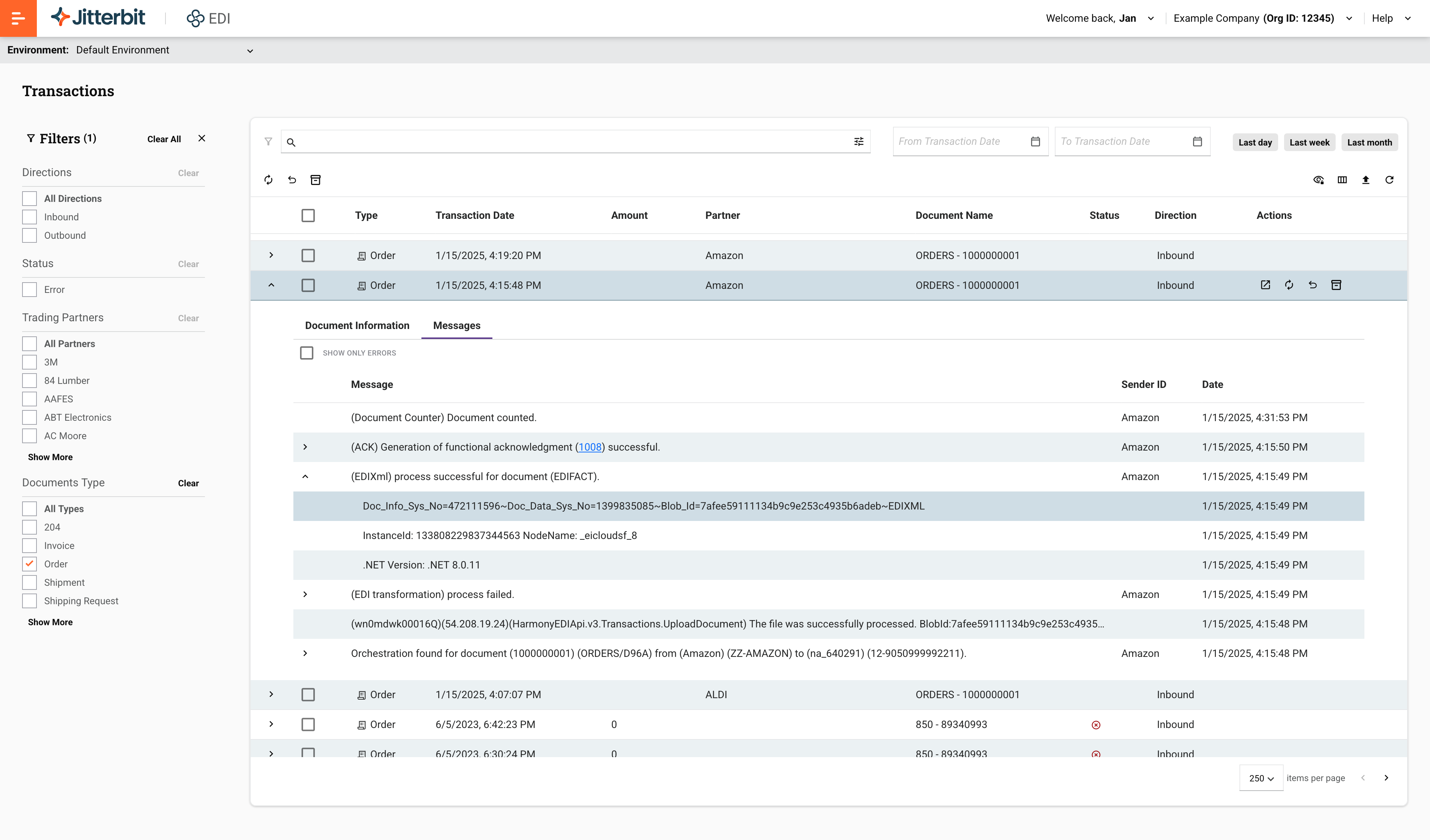Select all rows via header checkbox
This screenshot has width=1430, height=840.
[x=308, y=216]
